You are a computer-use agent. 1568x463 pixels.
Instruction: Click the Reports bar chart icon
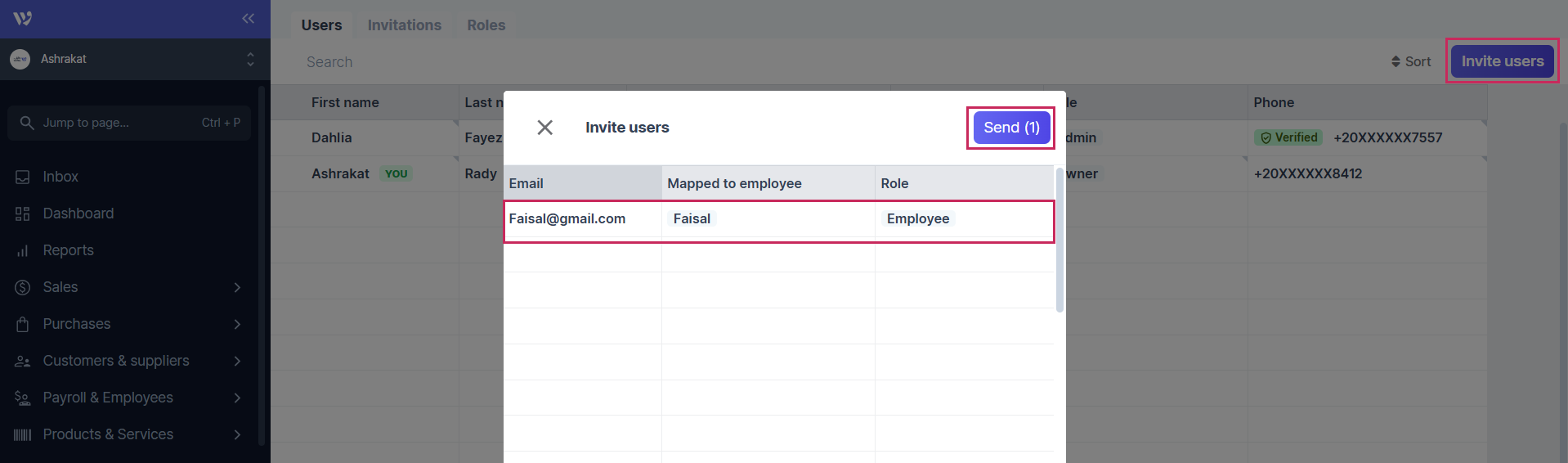22,251
